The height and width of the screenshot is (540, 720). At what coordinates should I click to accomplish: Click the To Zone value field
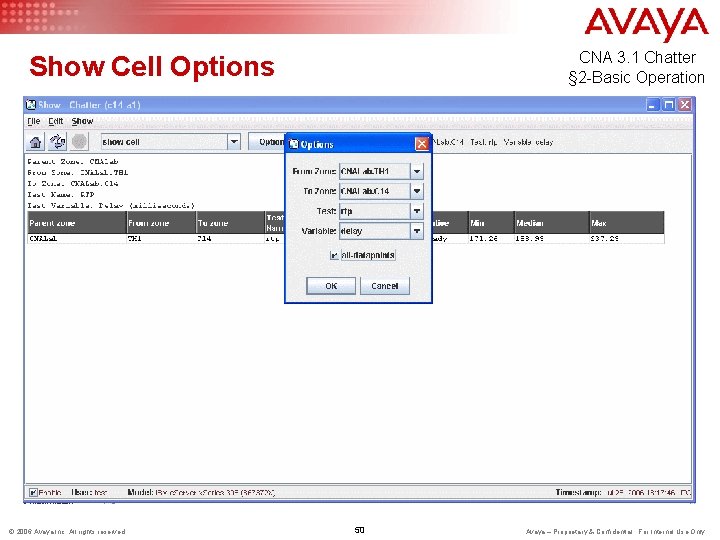375,191
